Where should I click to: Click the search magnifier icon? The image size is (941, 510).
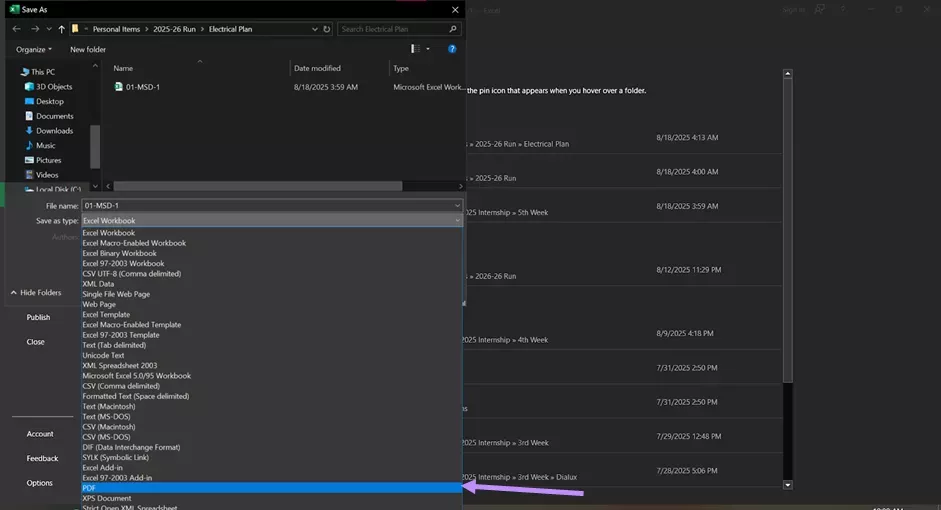[x=452, y=29]
